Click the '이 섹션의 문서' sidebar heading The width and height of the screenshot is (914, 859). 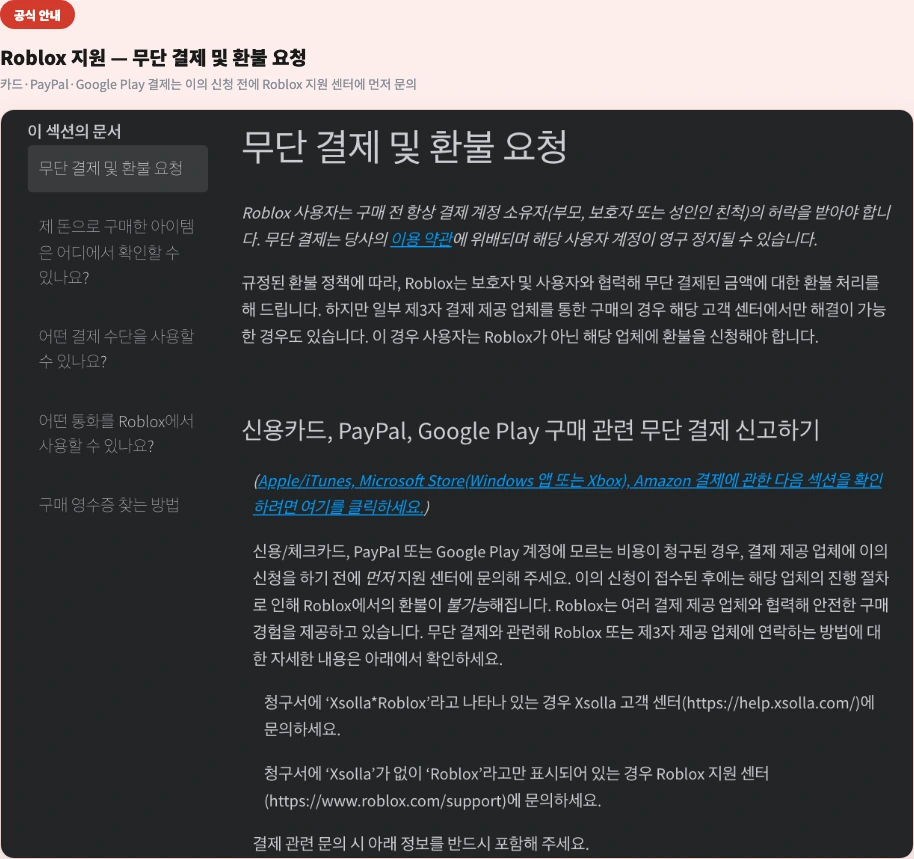[x=75, y=131]
